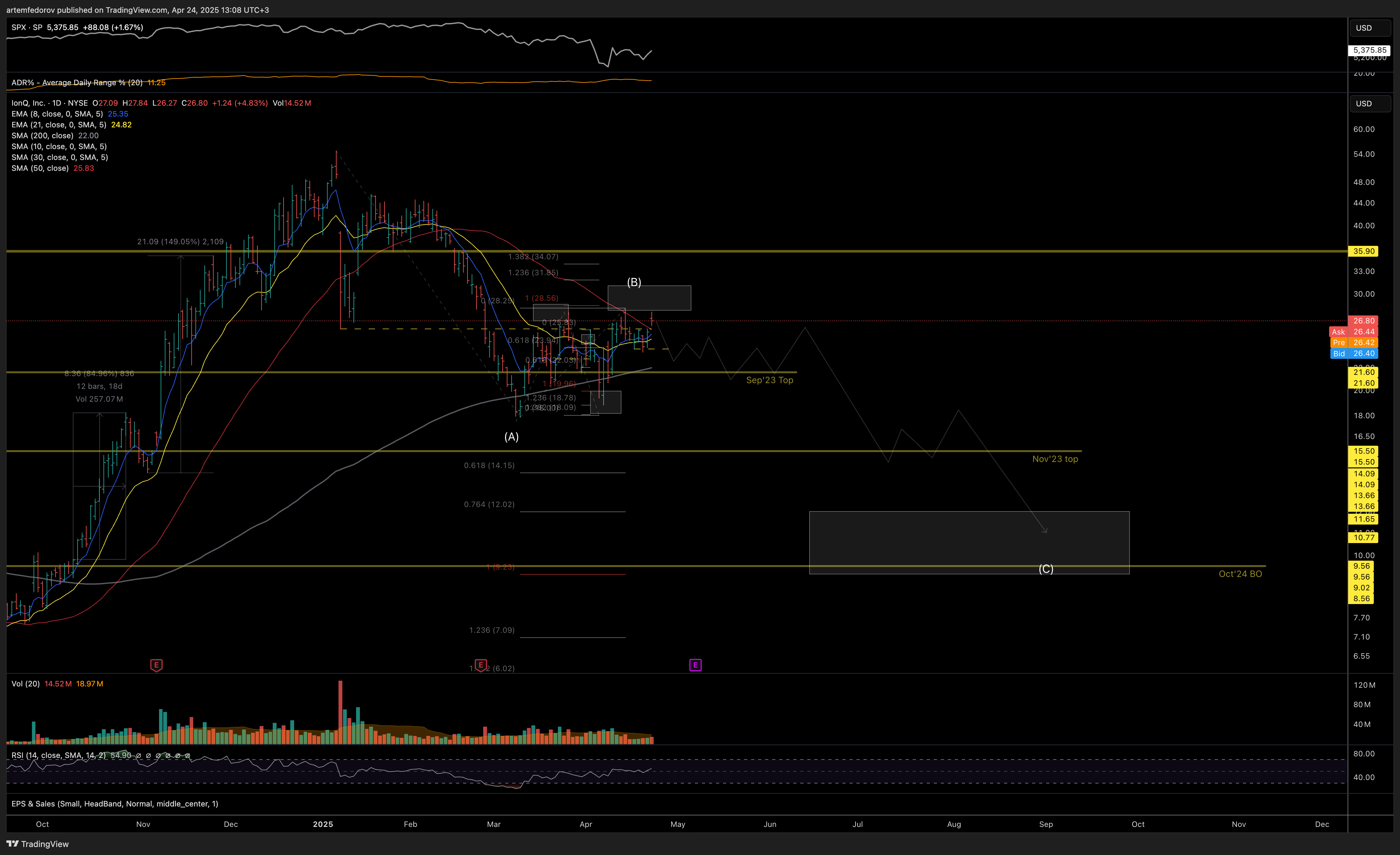The height and width of the screenshot is (855, 1400).
Task: Click Sep on the time axis
Action: 1046,824
